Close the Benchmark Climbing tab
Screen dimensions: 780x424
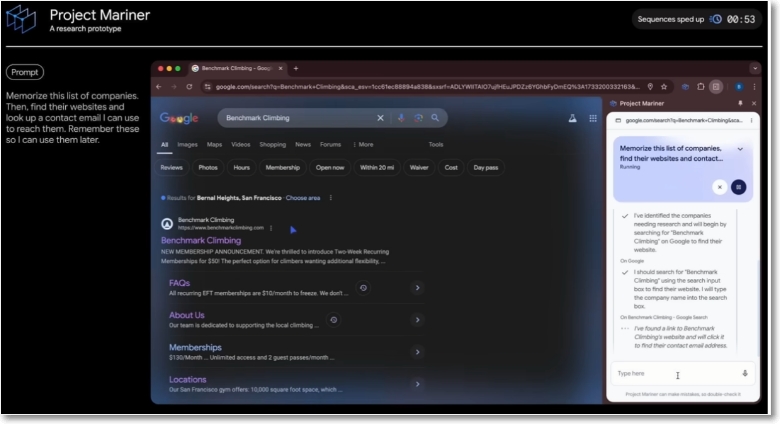(x=281, y=68)
